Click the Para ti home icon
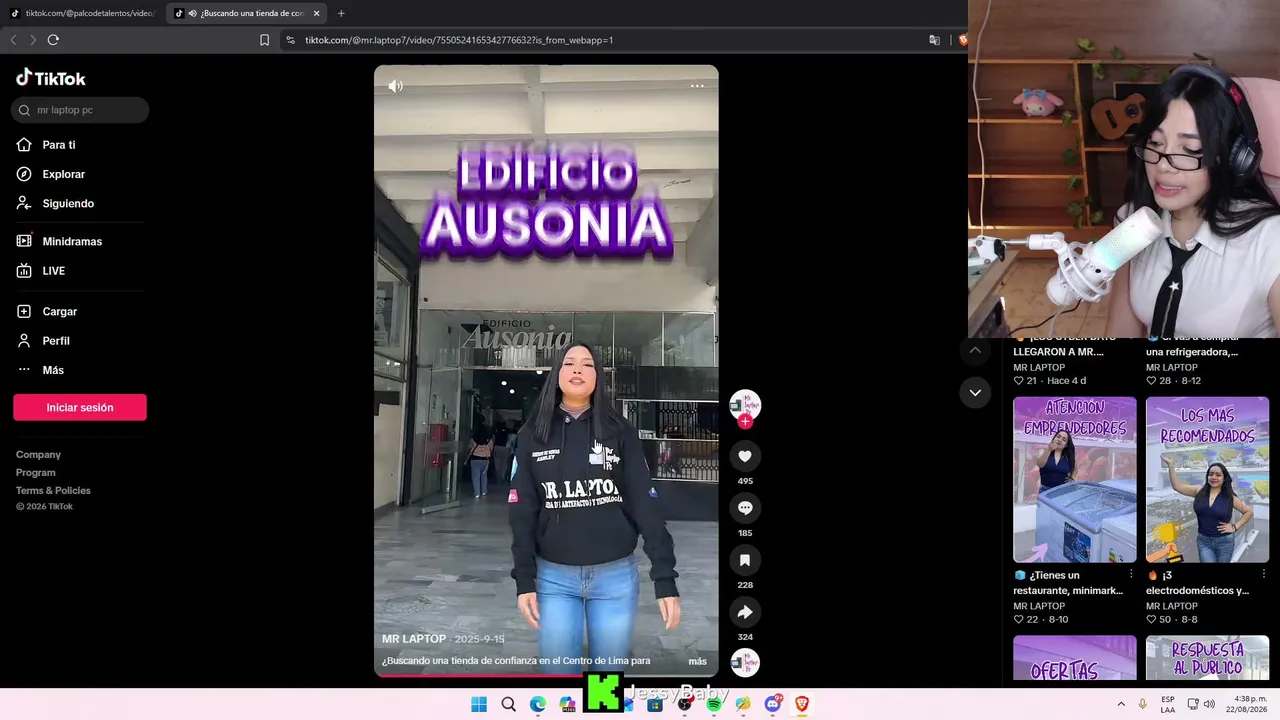1280x720 pixels. pos(24,145)
